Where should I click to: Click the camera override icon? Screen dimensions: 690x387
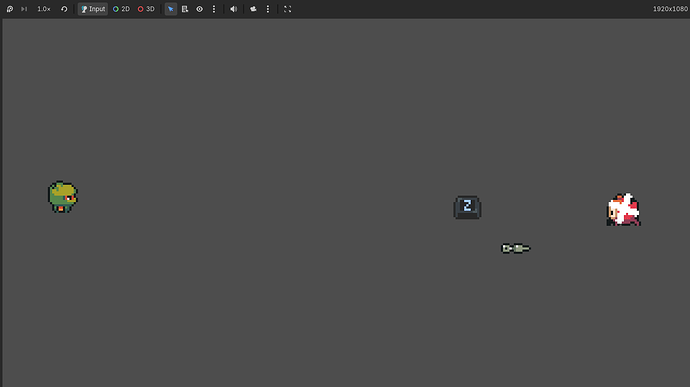[x=253, y=9]
